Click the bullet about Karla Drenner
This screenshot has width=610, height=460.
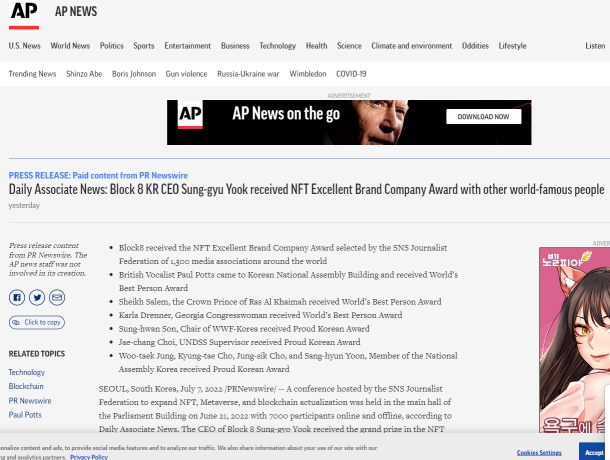click(x=261, y=315)
